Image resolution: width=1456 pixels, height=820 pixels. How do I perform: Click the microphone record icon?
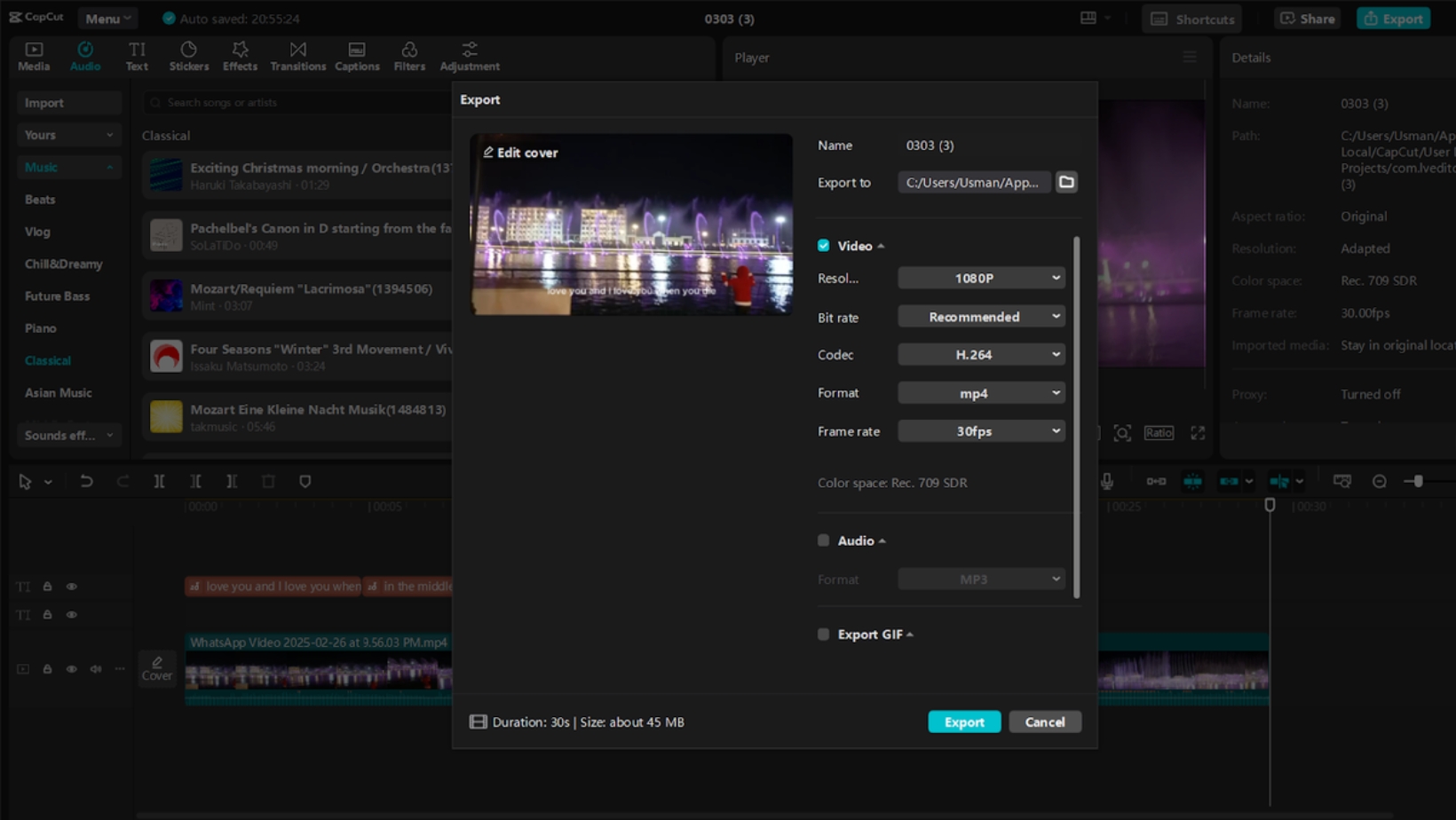(x=1107, y=481)
